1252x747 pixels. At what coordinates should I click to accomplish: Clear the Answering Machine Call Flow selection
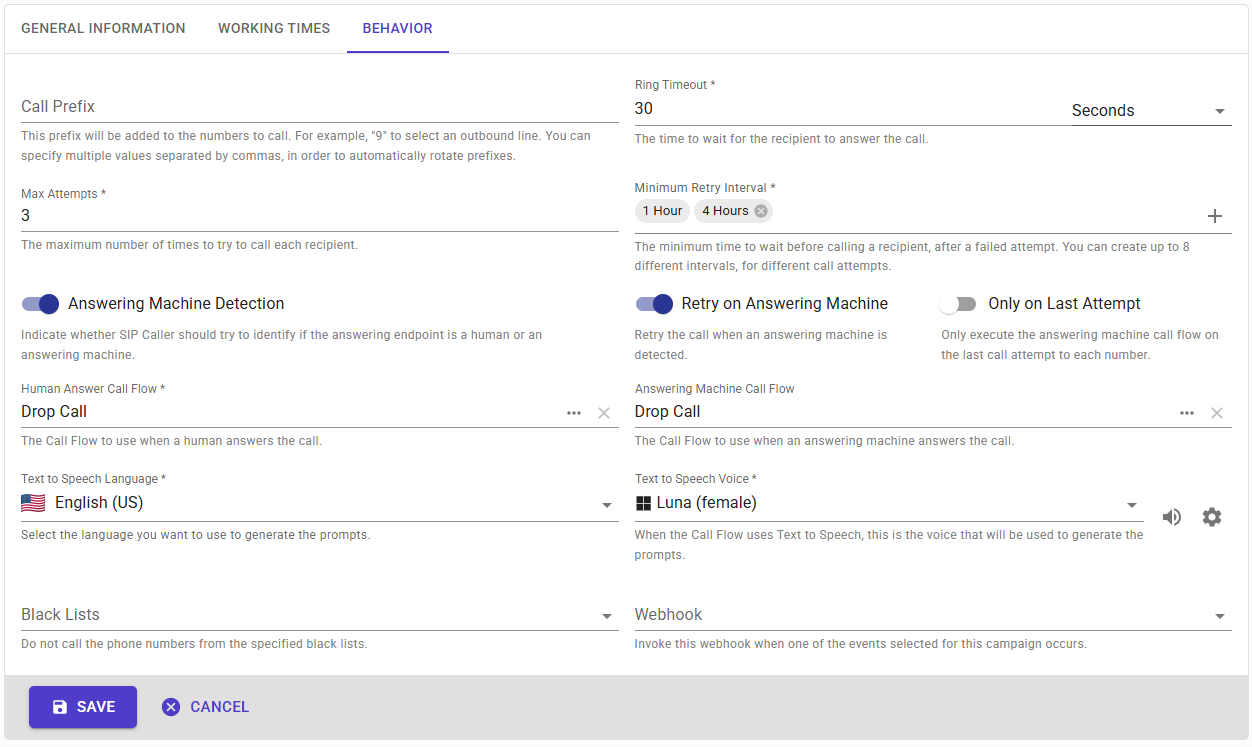pos(1217,413)
